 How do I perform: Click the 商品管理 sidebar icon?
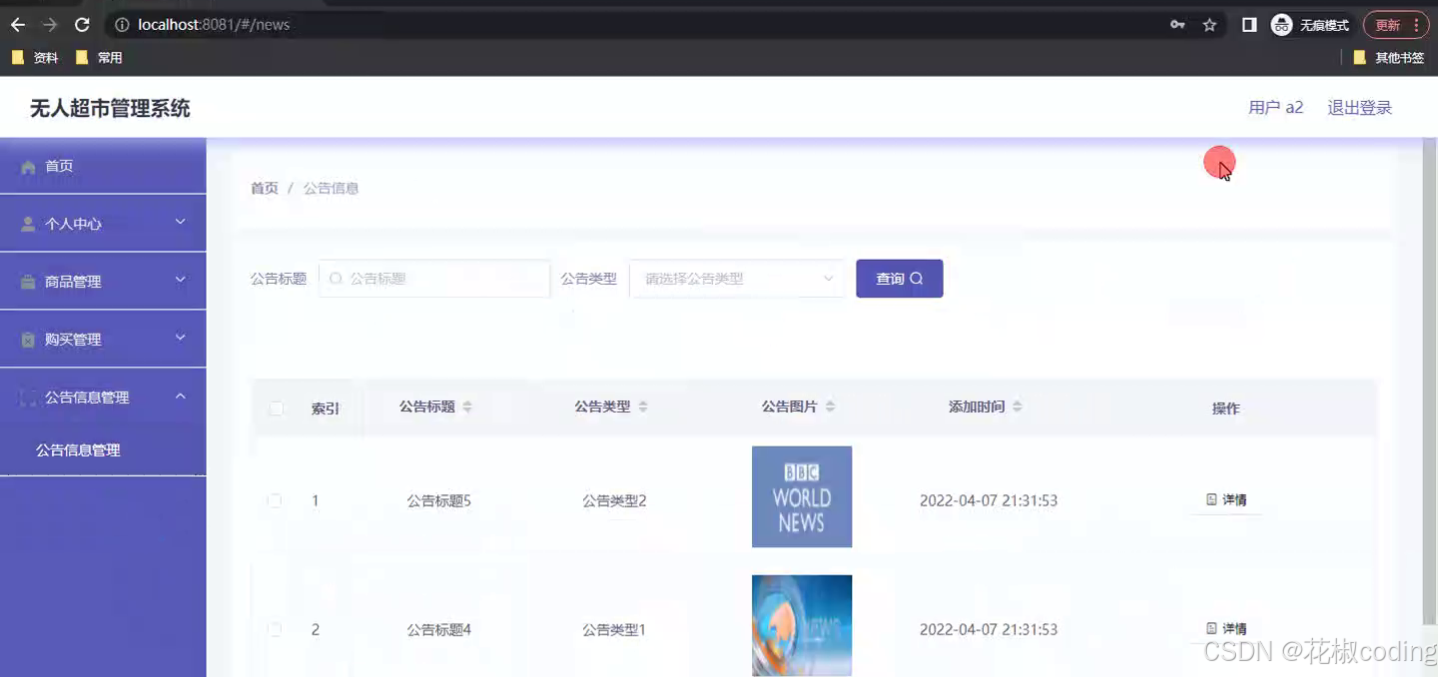(x=30, y=280)
